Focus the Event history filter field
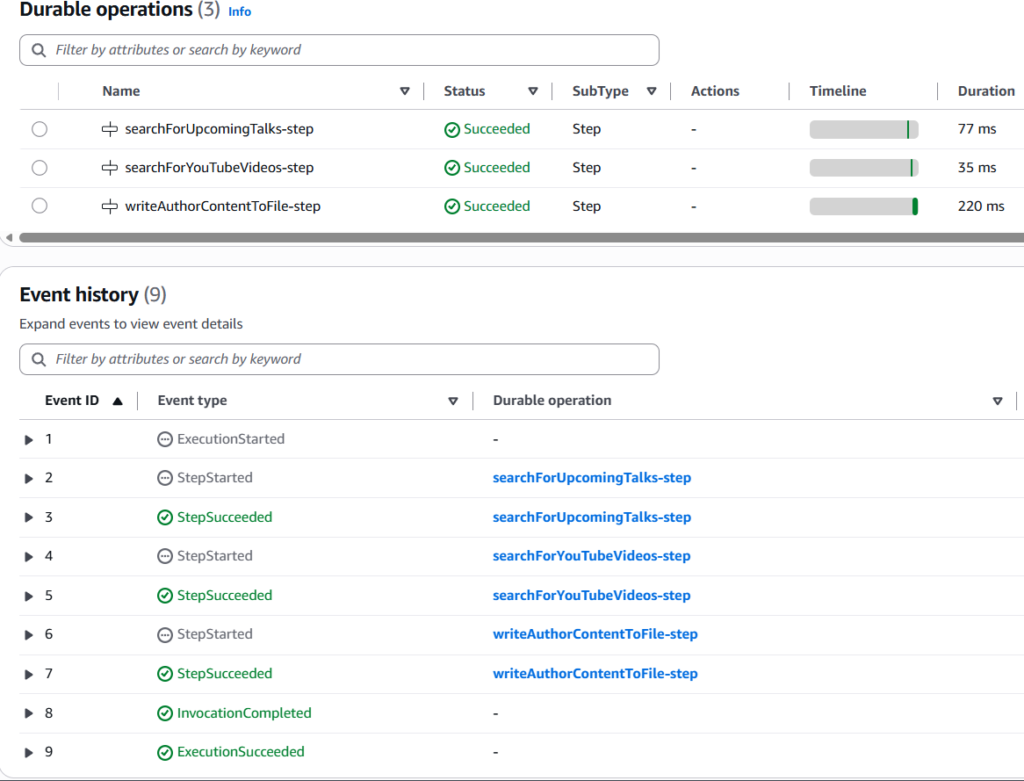This screenshot has height=781, width=1024. coord(339,359)
